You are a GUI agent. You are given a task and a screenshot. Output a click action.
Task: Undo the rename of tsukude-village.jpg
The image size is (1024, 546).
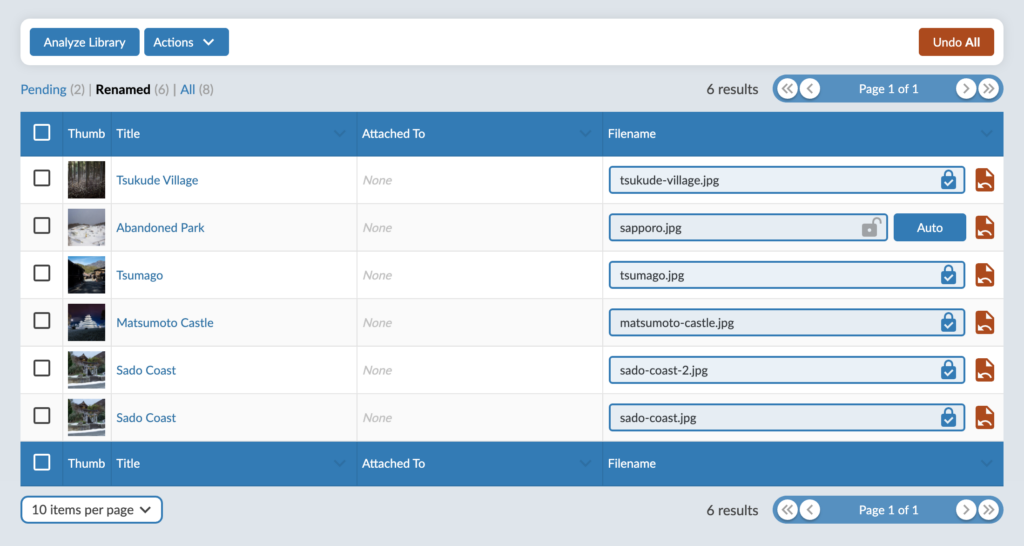point(984,180)
